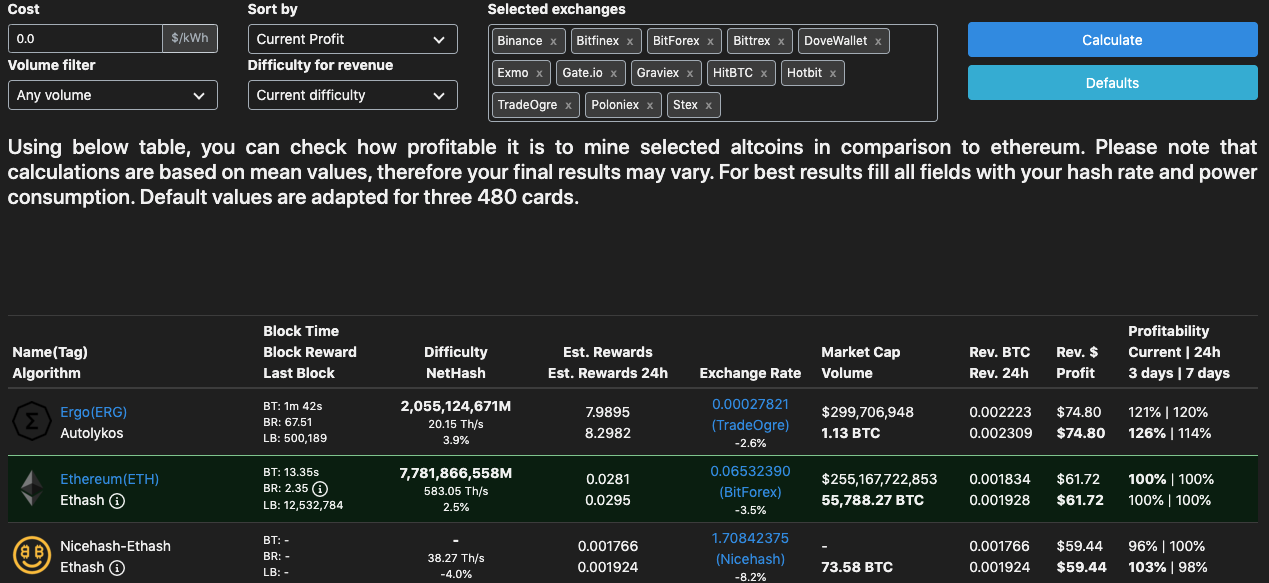This screenshot has height=583, width=1269.
Task: Click the Ergo coin logo icon
Action: click(32, 422)
